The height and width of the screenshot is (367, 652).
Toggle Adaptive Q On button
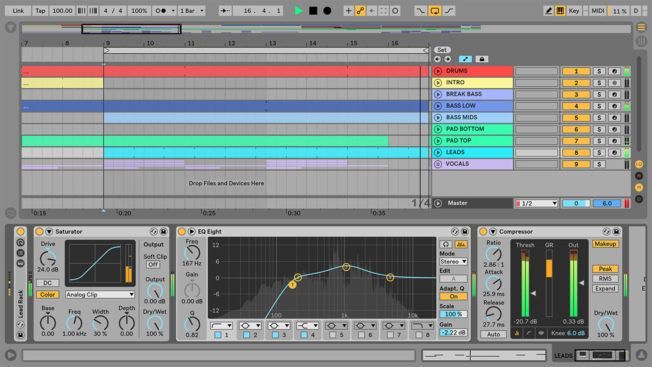tap(453, 296)
